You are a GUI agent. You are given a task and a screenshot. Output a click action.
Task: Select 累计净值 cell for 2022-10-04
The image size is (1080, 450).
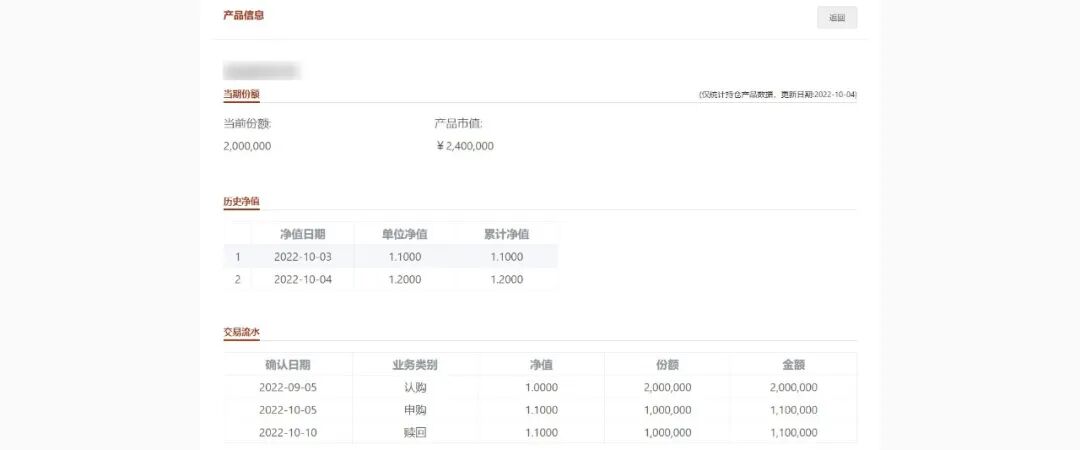[x=506, y=279]
